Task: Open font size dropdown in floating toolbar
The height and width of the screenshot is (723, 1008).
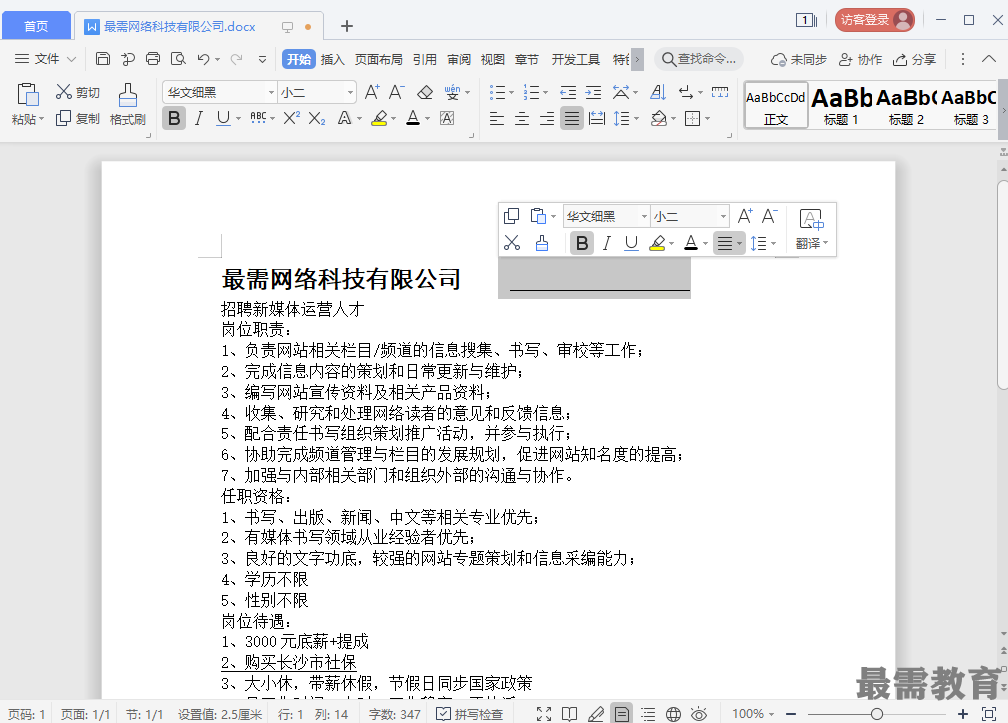Action: pos(723,217)
